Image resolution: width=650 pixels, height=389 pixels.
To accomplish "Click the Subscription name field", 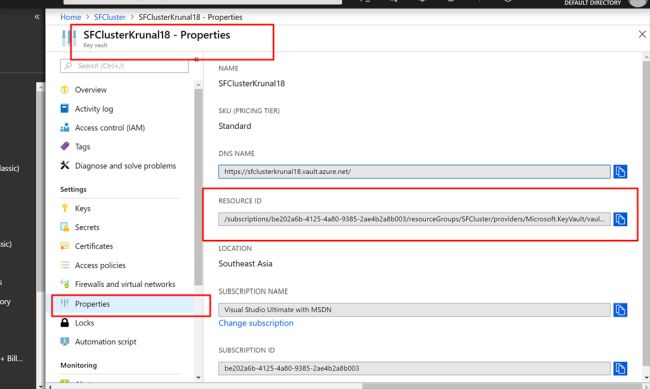I will pyautogui.click(x=414, y=310).
